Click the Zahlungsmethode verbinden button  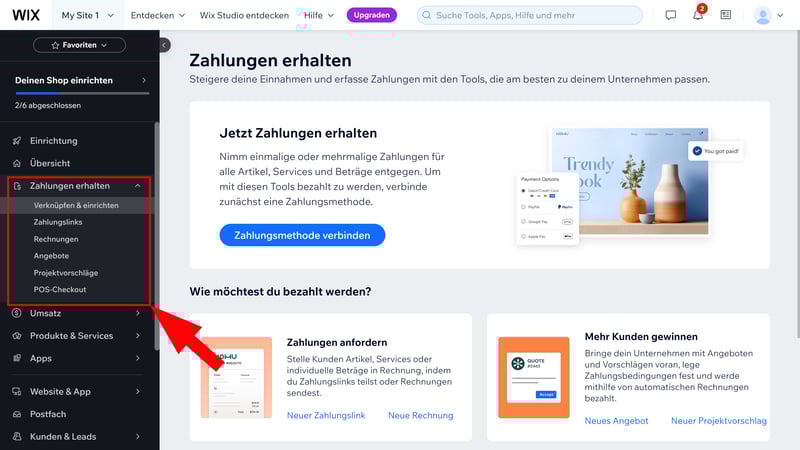pos(302,235)
